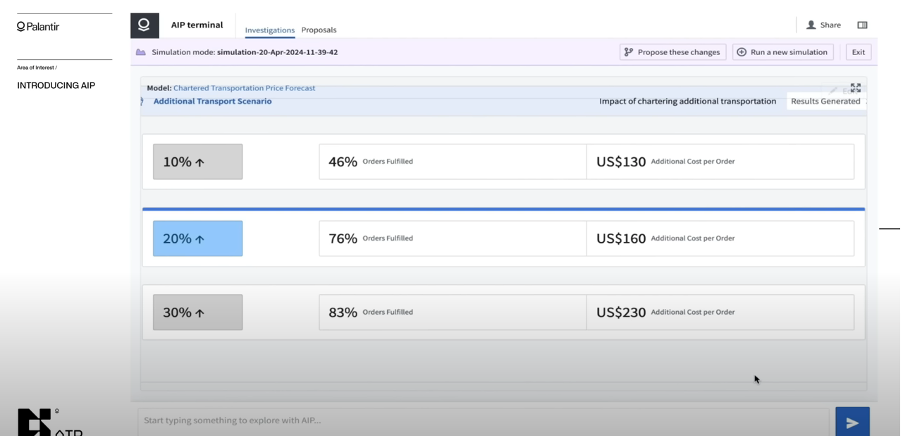Click Propose these changes button
Screen dimensions: 904x436
(x=672, y=52)
